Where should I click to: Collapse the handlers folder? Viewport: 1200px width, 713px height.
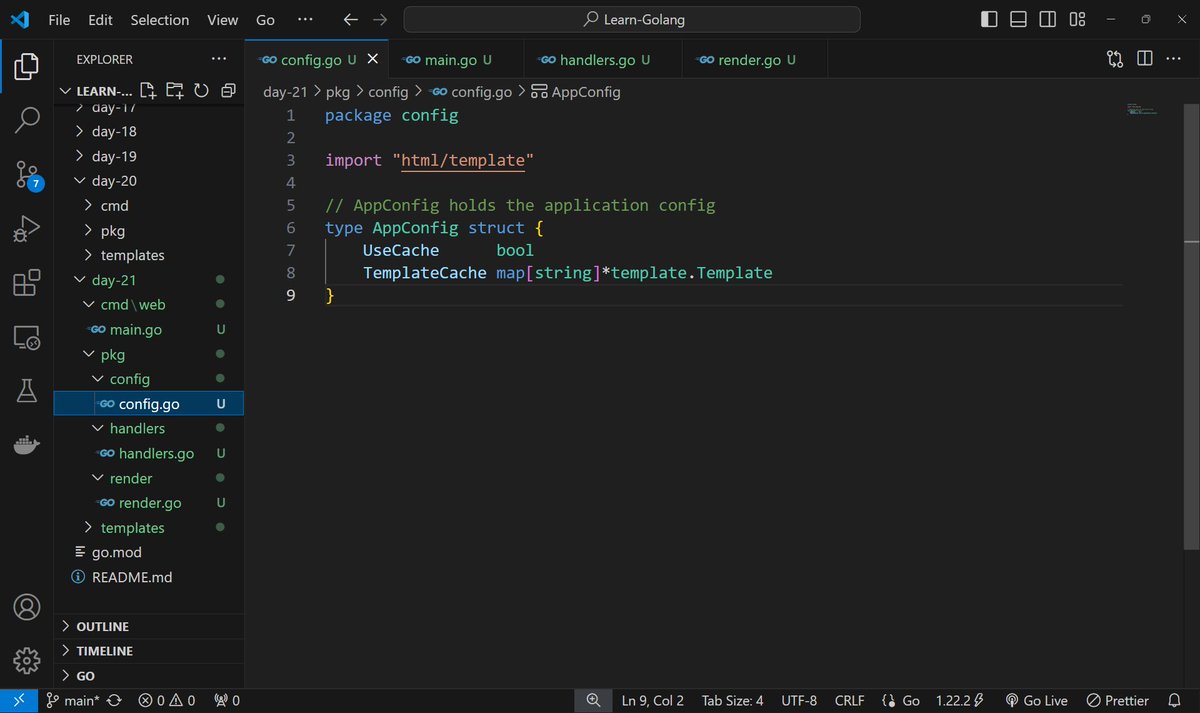tap(149, 428)
